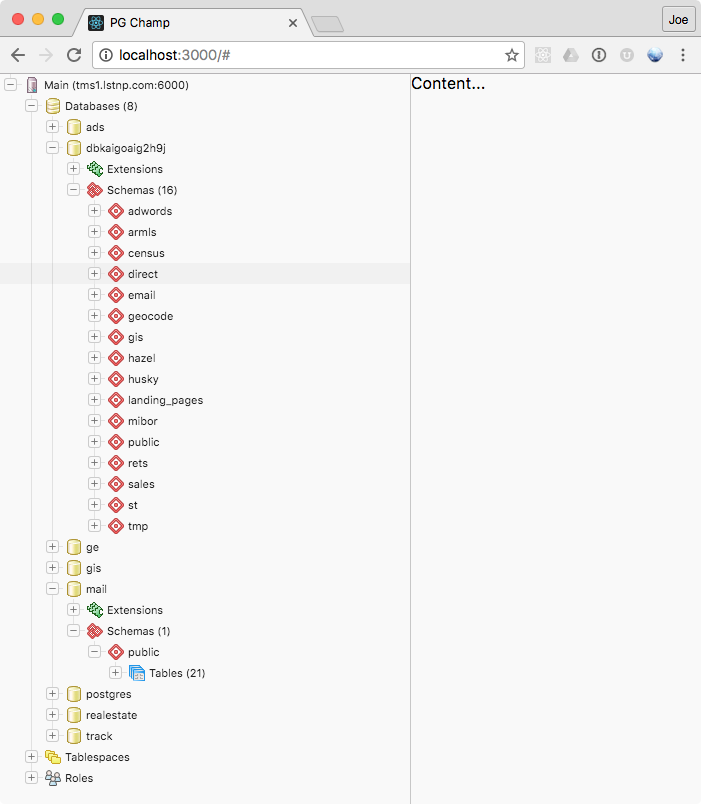
Task: Click the landing_pages schema icon
Action: (x=116, y=400)
